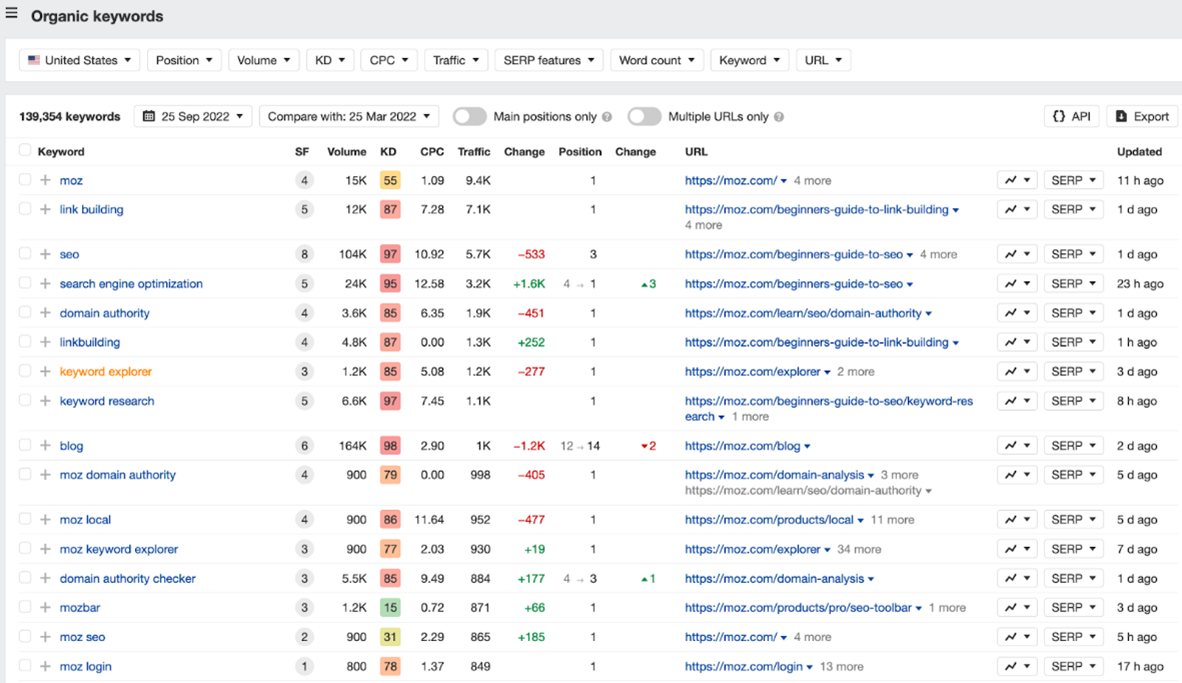Open the Compare with: 25 Mar 2022 dropdown
Viewport: 1182px width, 683px height.
[x=349, y=117]
